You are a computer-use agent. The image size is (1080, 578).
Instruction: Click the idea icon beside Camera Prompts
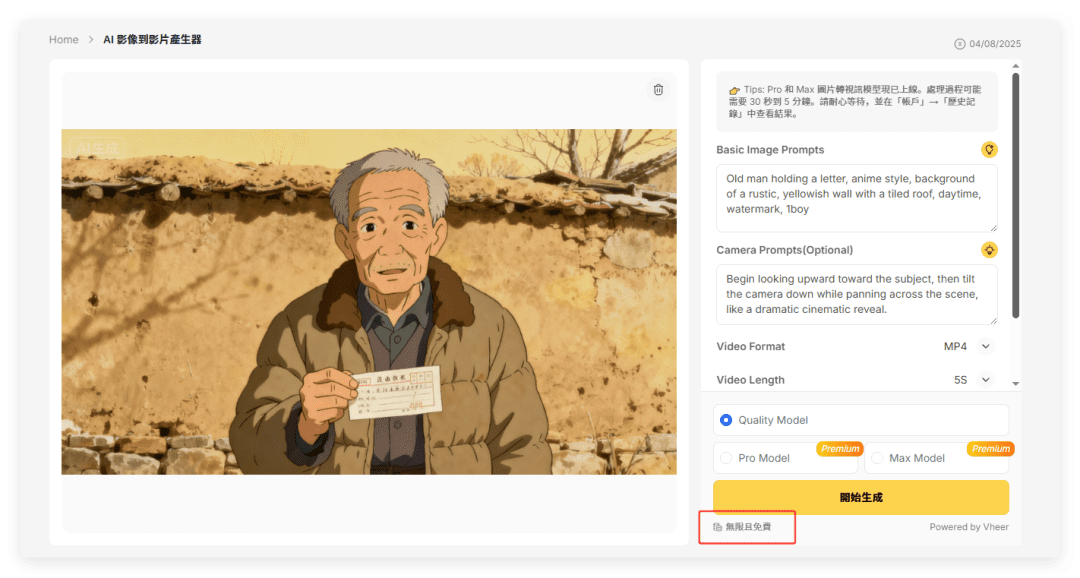click(x=989, y=250)
